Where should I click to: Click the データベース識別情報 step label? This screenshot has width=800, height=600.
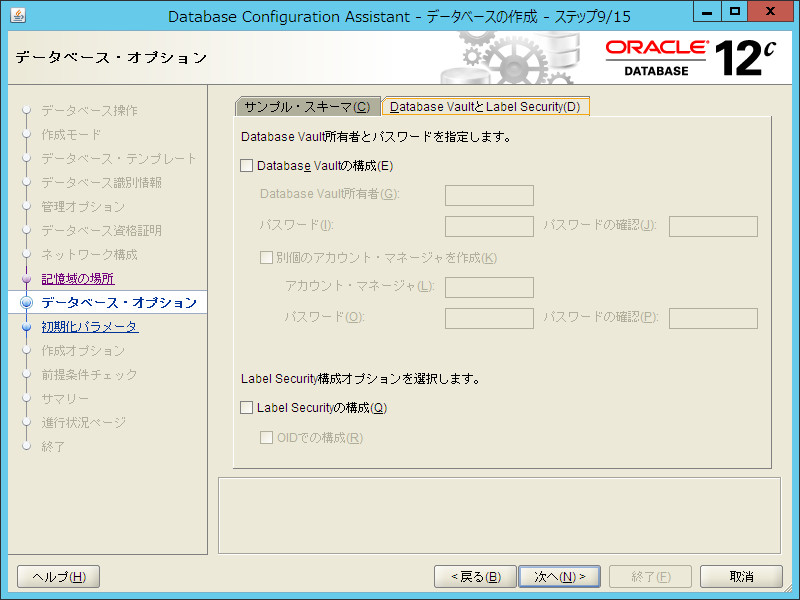pos(102,183)
